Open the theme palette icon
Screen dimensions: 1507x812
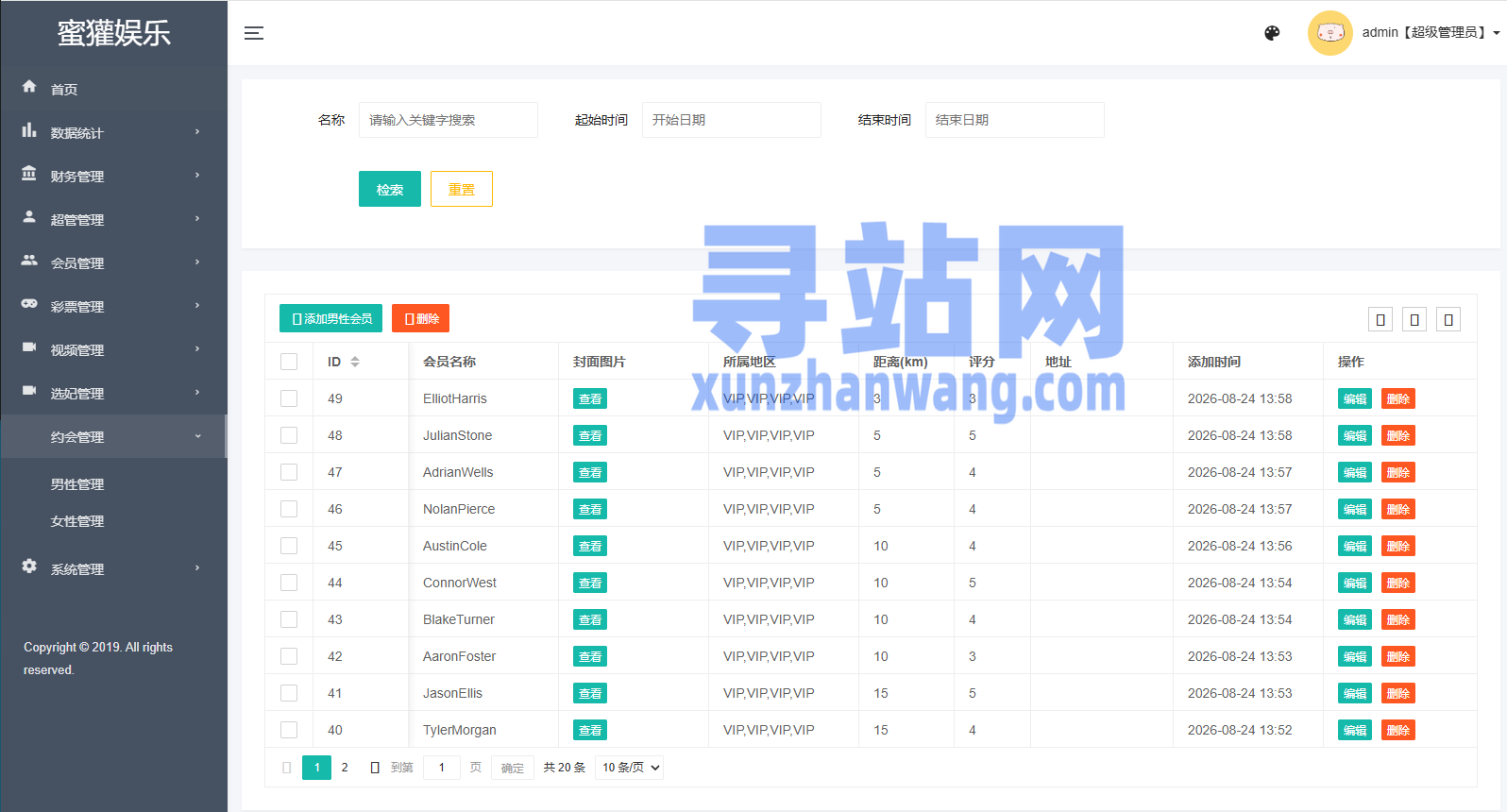pos(1272,33)
